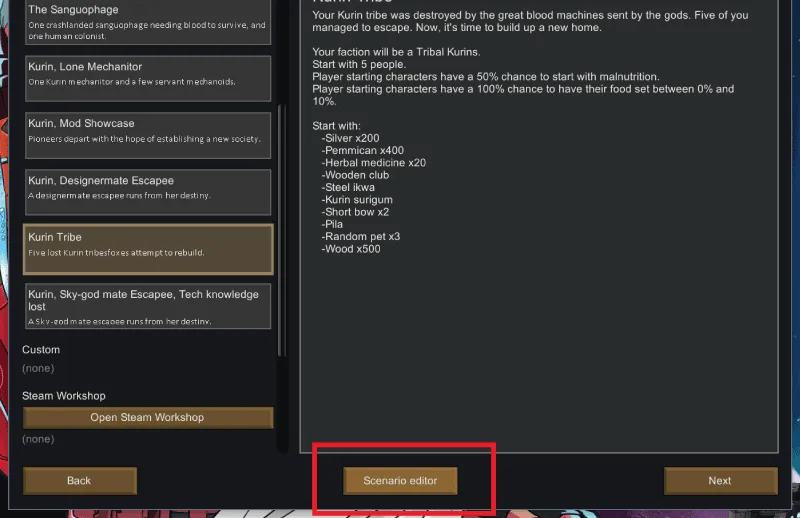Click the Pemmican x400 starting item line
This screenshot has width=800, height=518.
363,151
